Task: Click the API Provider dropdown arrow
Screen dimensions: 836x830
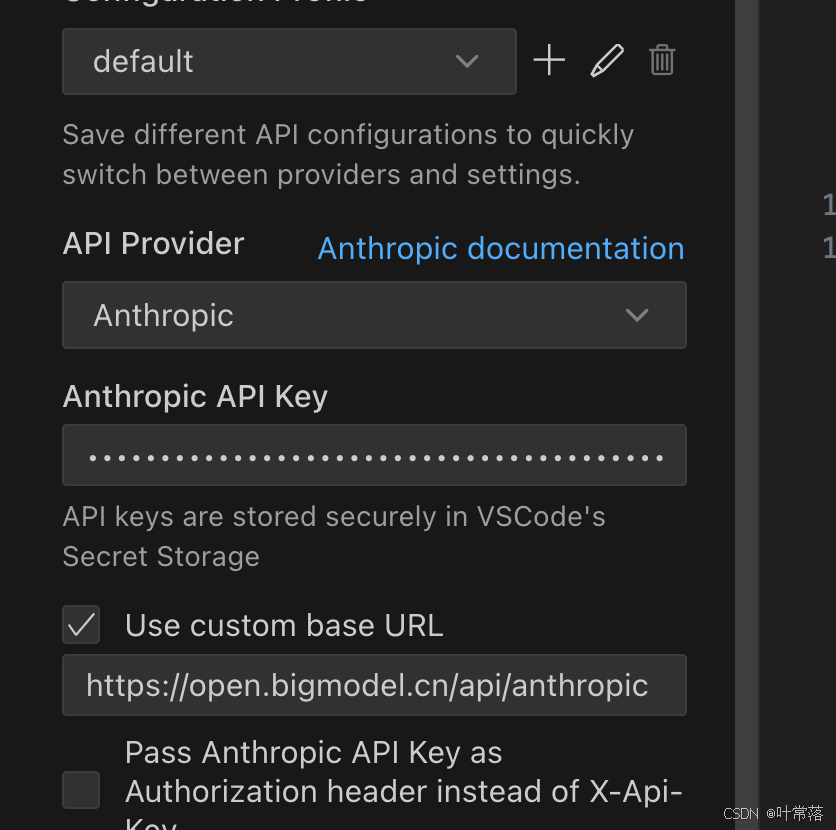Action: pyautogui.click(x=637, y=315)
